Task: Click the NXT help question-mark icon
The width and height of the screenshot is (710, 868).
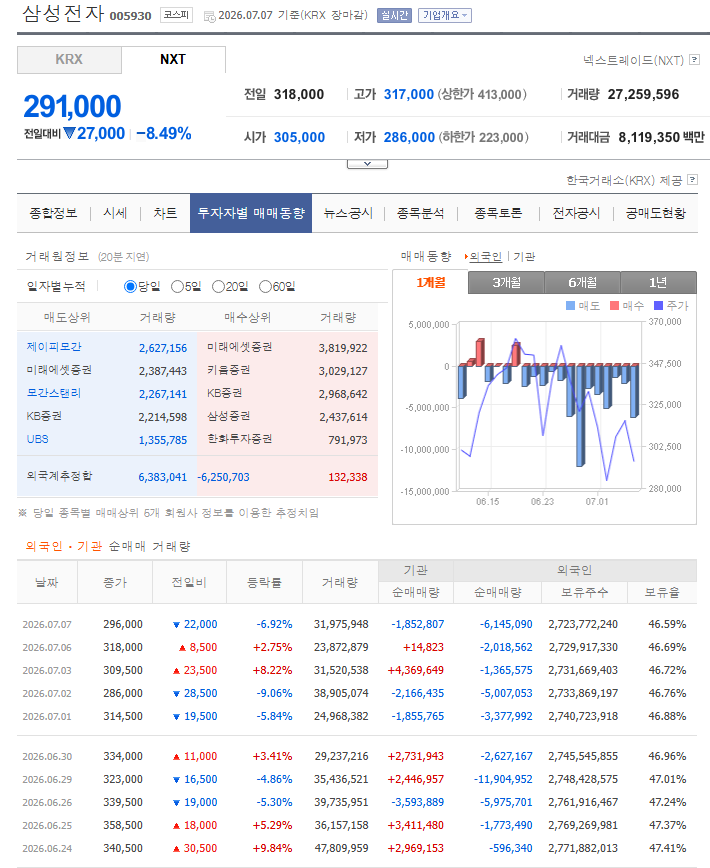Action: point(694,60)
